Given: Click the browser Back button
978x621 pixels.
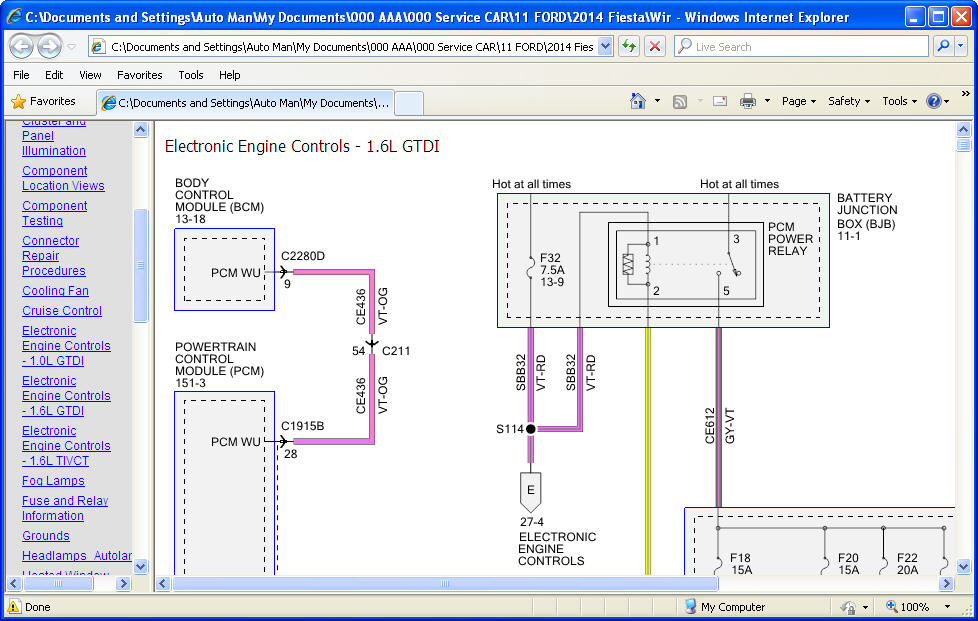Looking at the screenshot, I should tap(22, 46).
